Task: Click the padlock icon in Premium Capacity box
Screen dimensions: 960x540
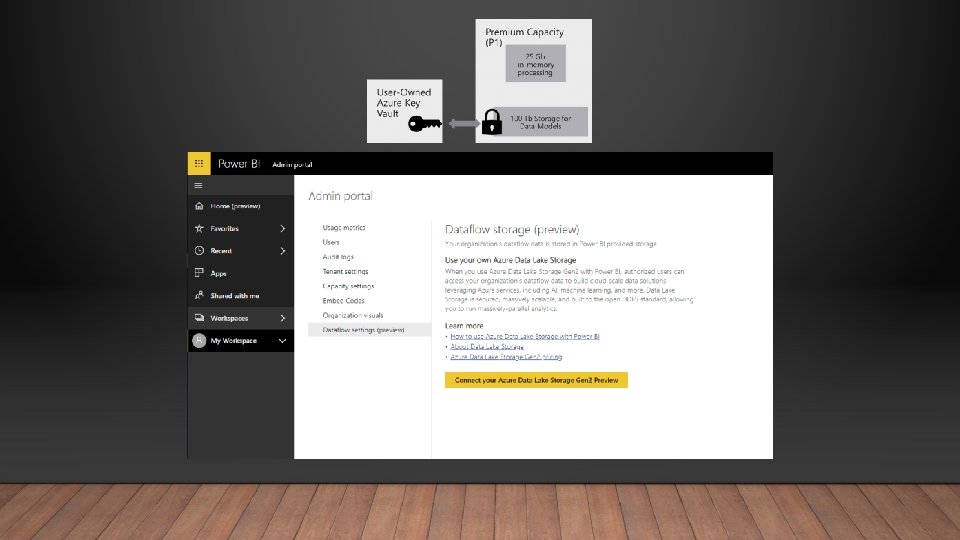Action: pyautogui.click(x=492, y=122)
